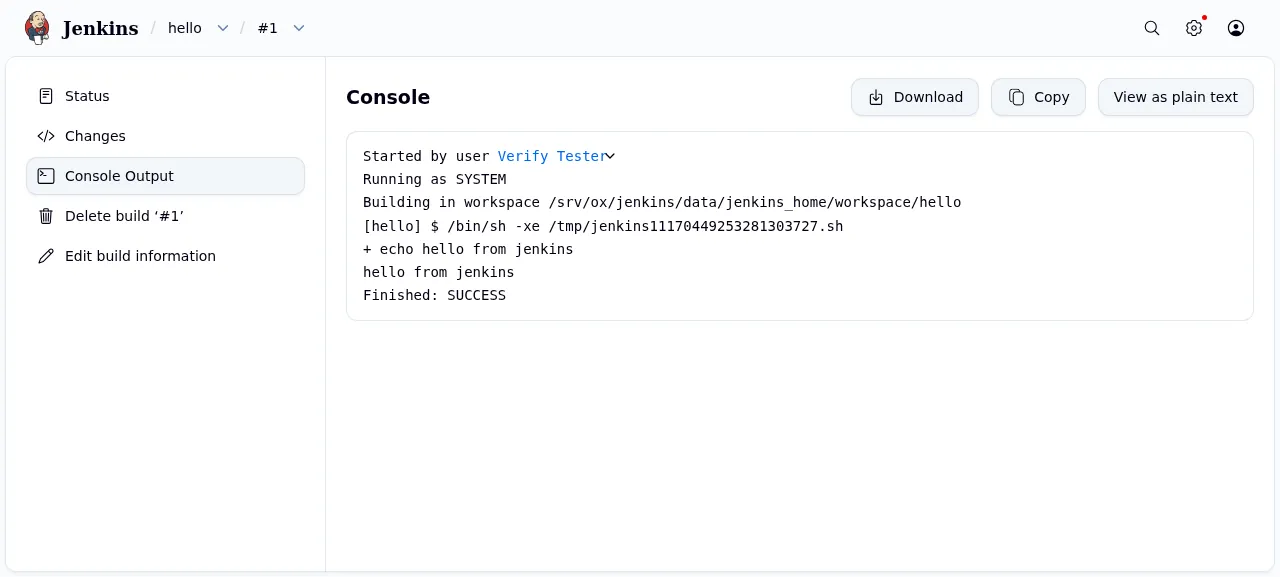The height and width of the screenshot is (577, 1280).
Task: Click the Console heading text
Action: click(388, 97)
